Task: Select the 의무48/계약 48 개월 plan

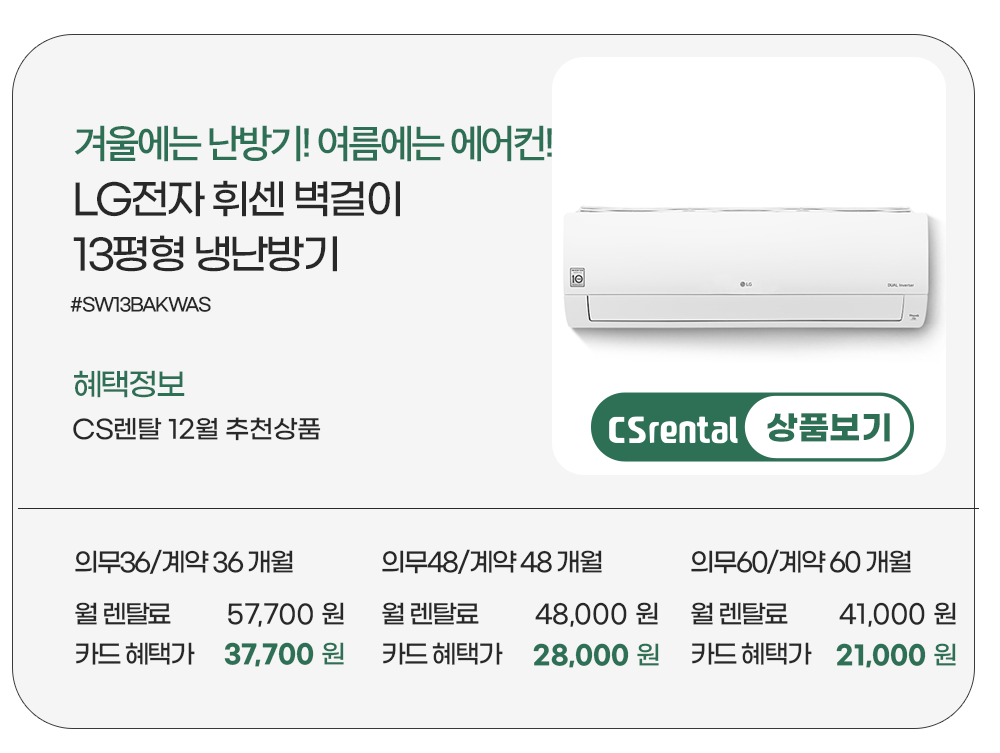Action: point(492,562)
